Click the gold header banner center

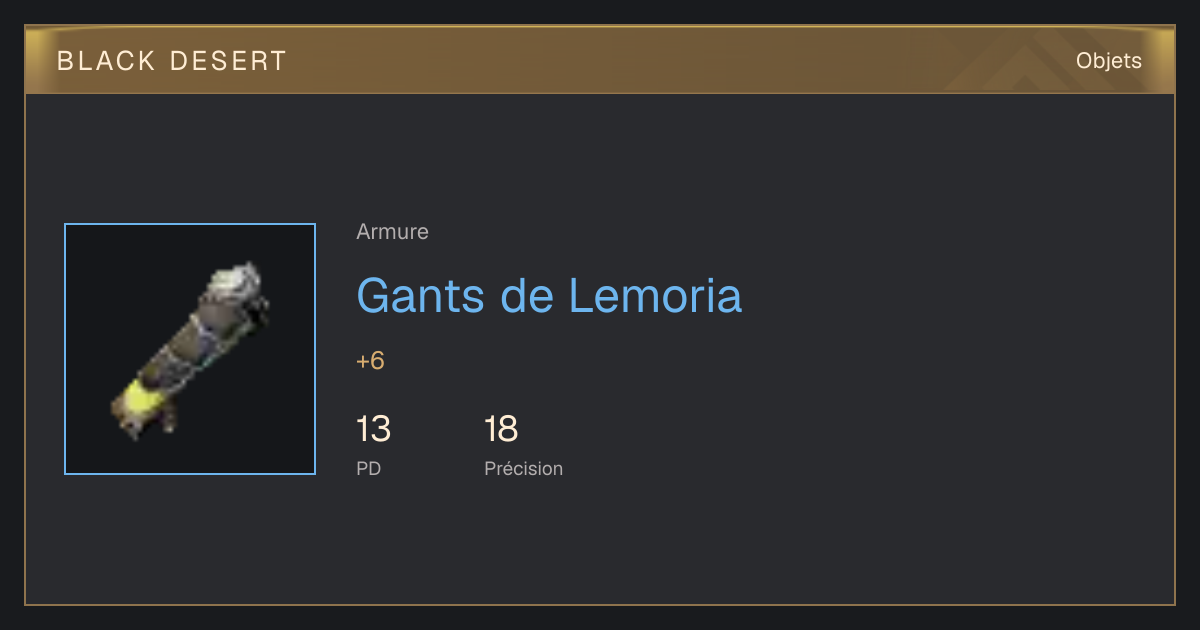pyautogui.click(x=600, y=60)
